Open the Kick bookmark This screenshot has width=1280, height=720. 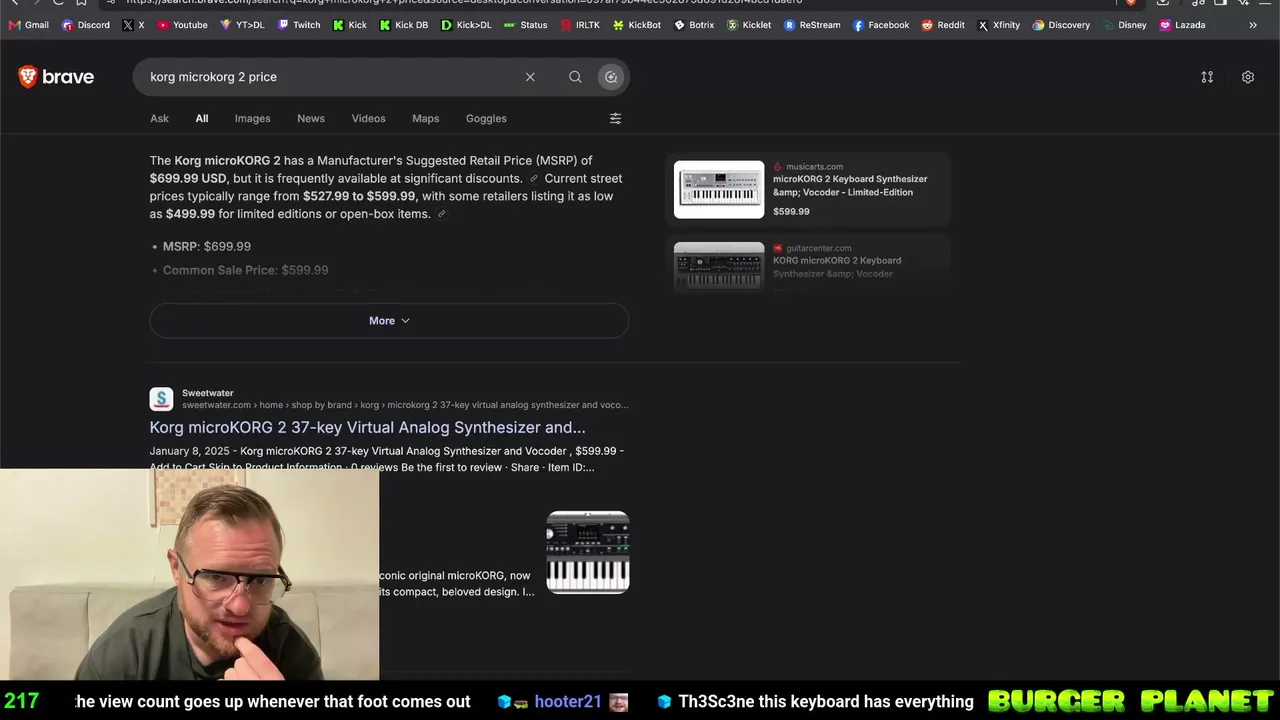[x=350, y=25]
